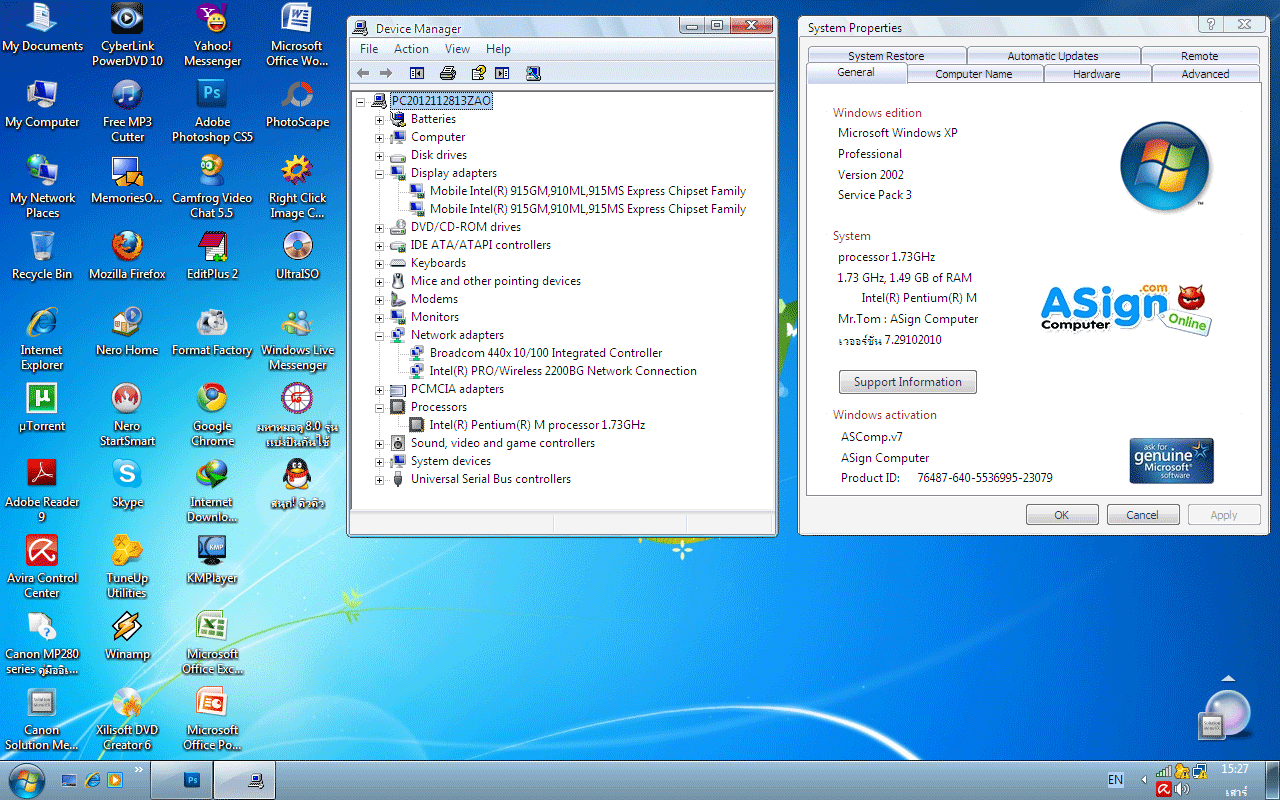Expand Sound, video and game controllers
Screen dimensions: 1280x800
(379, 443)
